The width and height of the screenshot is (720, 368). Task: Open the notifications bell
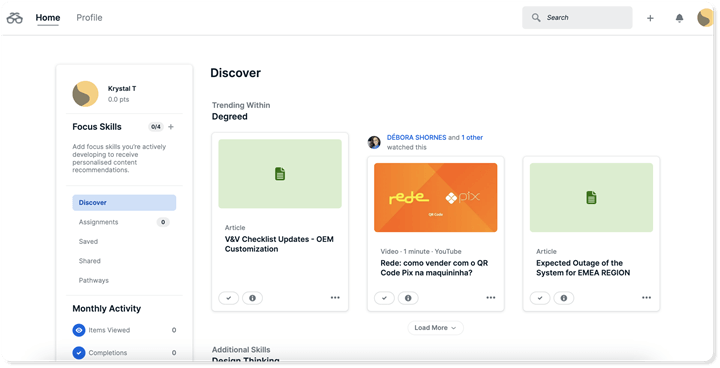(x=679, y=18)
